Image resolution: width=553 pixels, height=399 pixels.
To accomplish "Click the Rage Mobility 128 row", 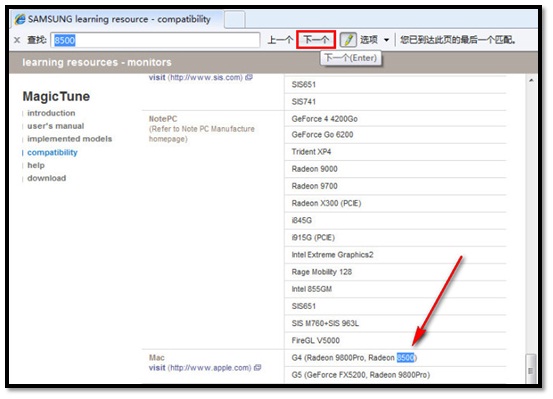I will [x=395, y=272].
